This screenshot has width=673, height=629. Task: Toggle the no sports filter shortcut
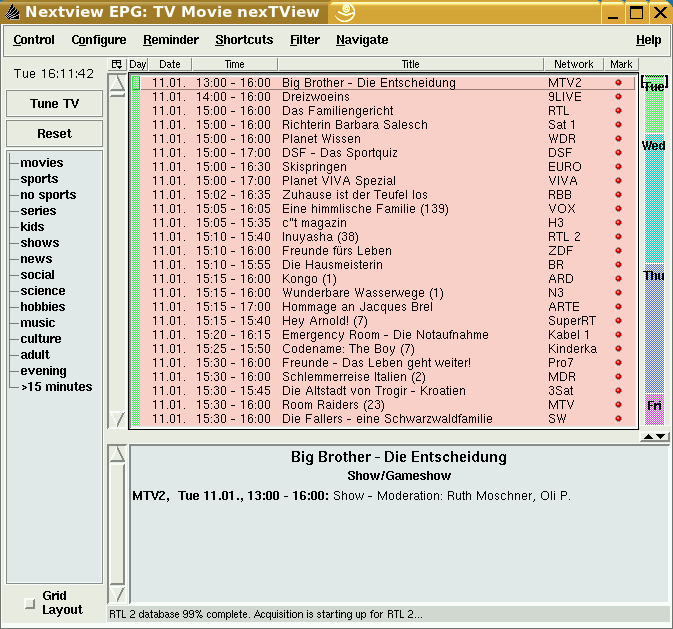[48, 195]
